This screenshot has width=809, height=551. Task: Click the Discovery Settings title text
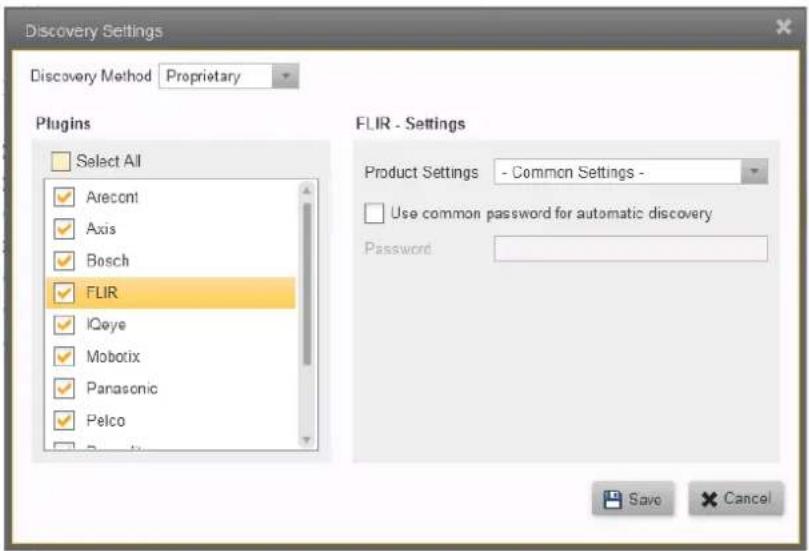point(94,31)
